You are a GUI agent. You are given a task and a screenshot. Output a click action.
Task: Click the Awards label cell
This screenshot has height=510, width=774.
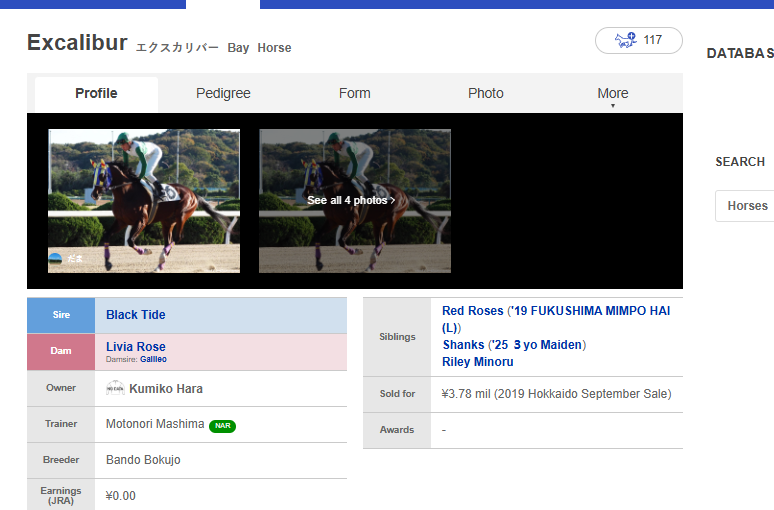click(397, 430)
